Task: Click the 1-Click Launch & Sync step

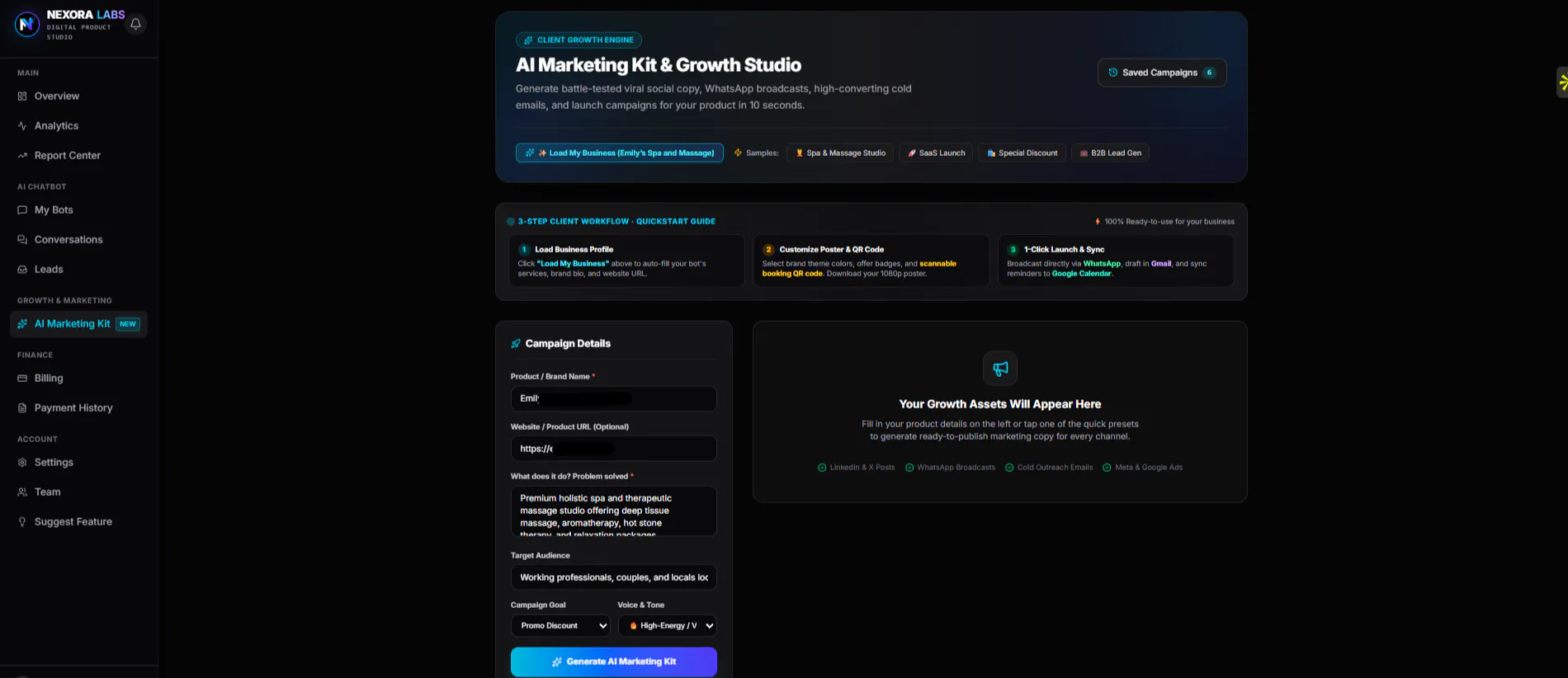Action: point(1116,261)
